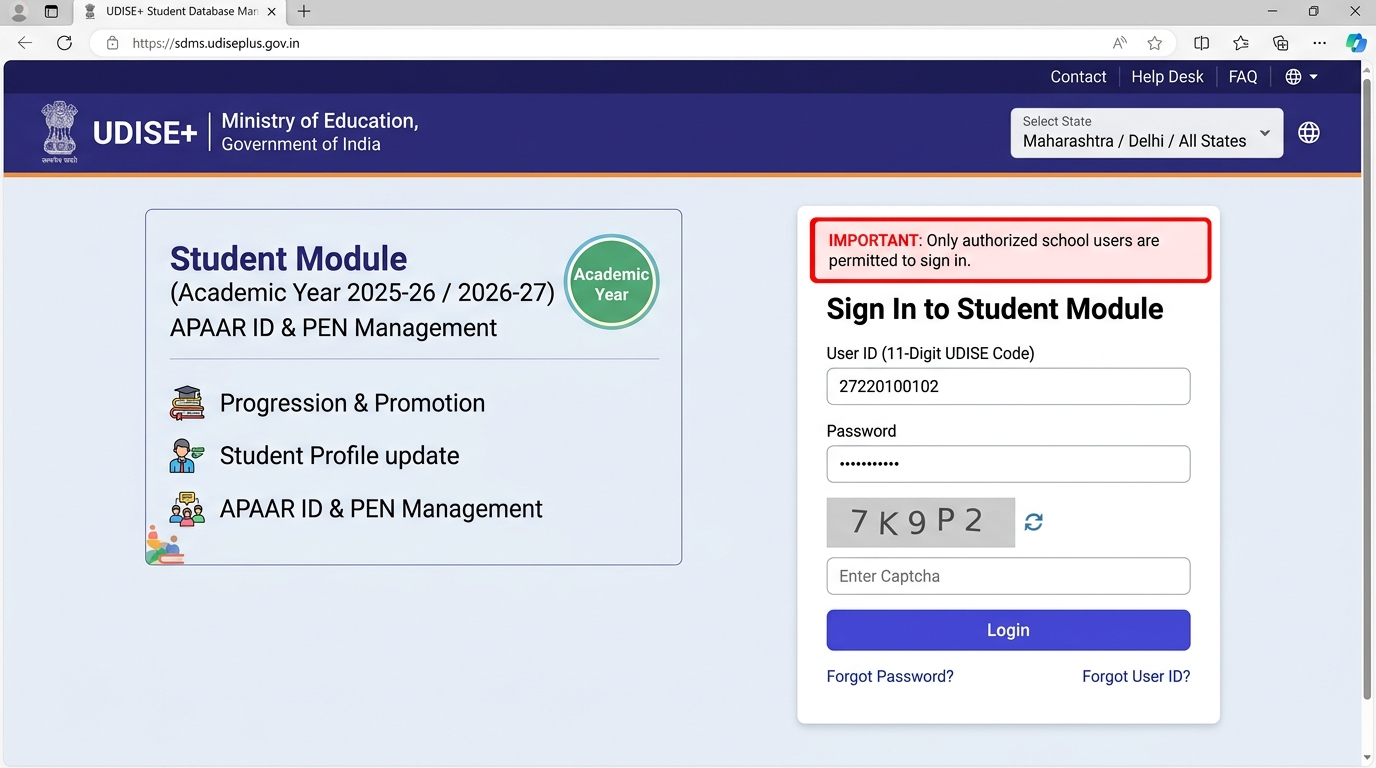The height and width of the screenshot is (768, 1376).
Task: Expand the Select State dropdown
Action: tap(1147, 133)
